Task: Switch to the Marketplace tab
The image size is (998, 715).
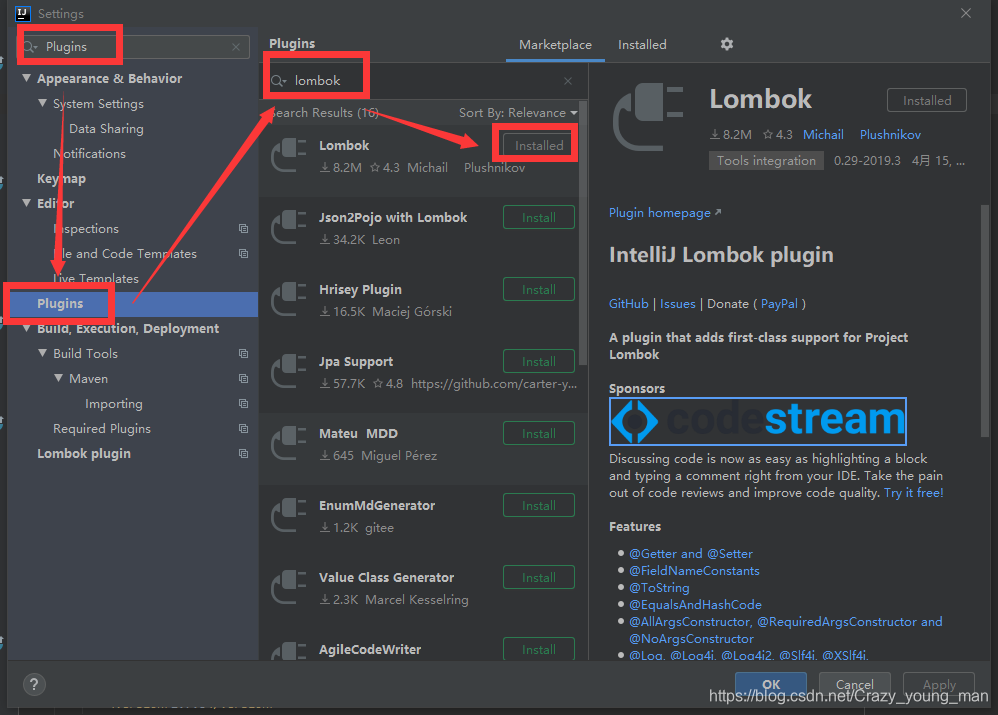Action: tap(555, 45)
